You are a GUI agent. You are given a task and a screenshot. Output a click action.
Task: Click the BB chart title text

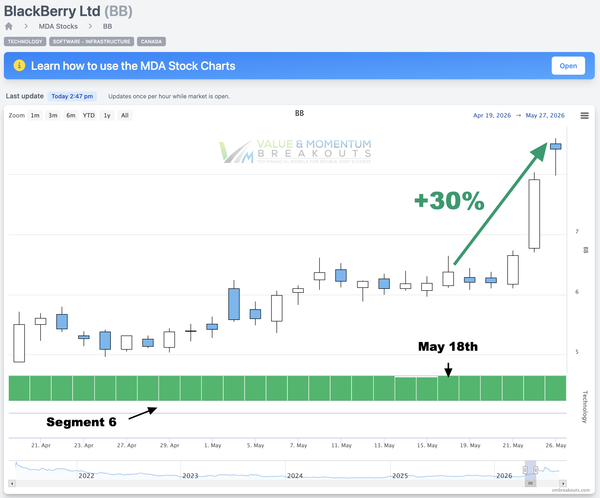[x=299, y=113]
